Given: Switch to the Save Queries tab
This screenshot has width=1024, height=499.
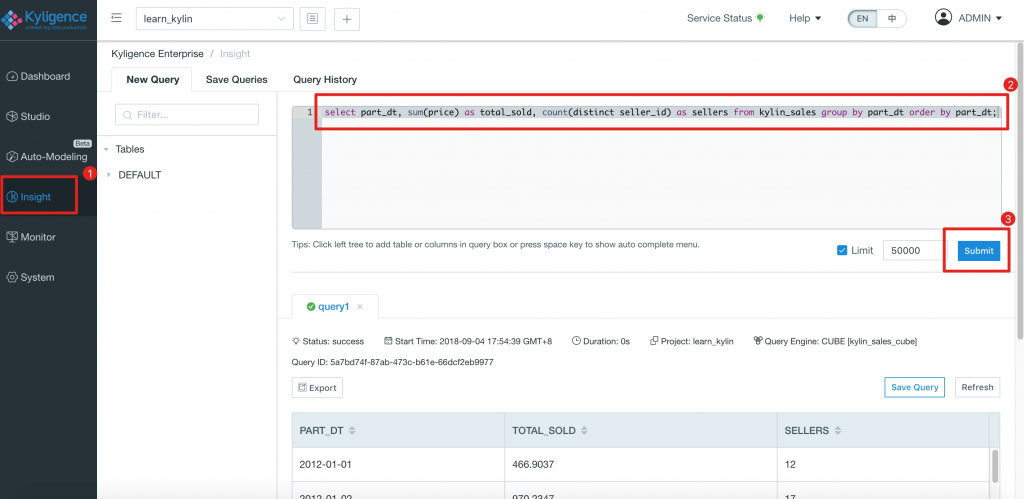Looking at the screenshot, I should click(236, 80).
